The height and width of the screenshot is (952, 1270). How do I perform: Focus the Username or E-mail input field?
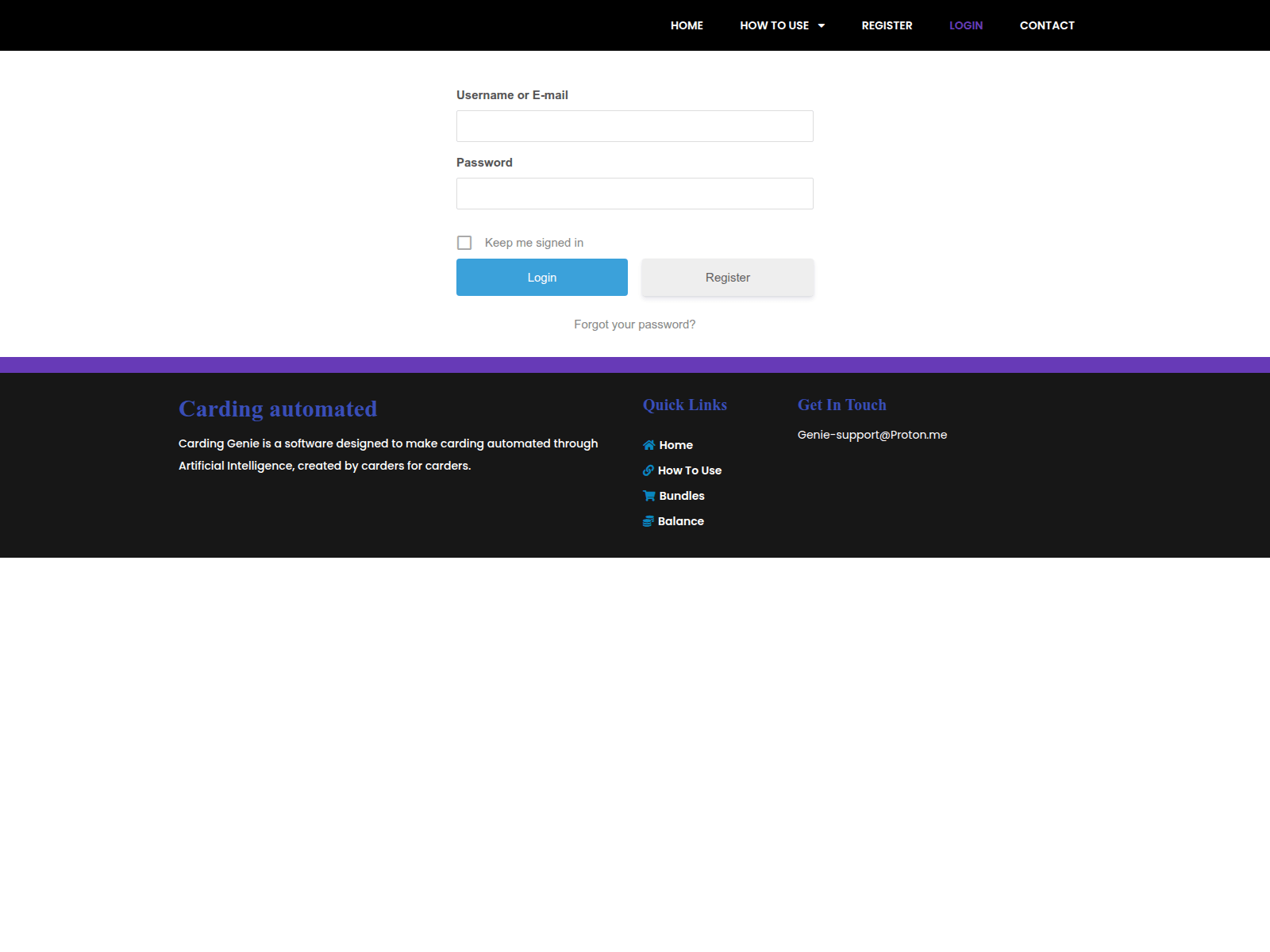pyautogui.click(x=635, y=126)
